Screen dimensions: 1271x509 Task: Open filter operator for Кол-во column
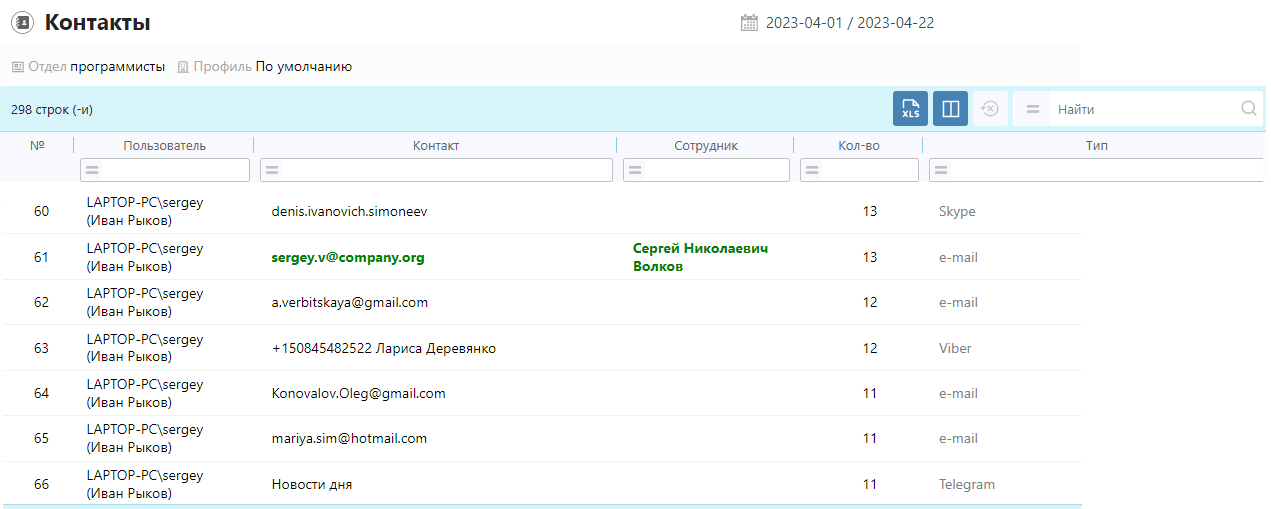click(811, 171)
